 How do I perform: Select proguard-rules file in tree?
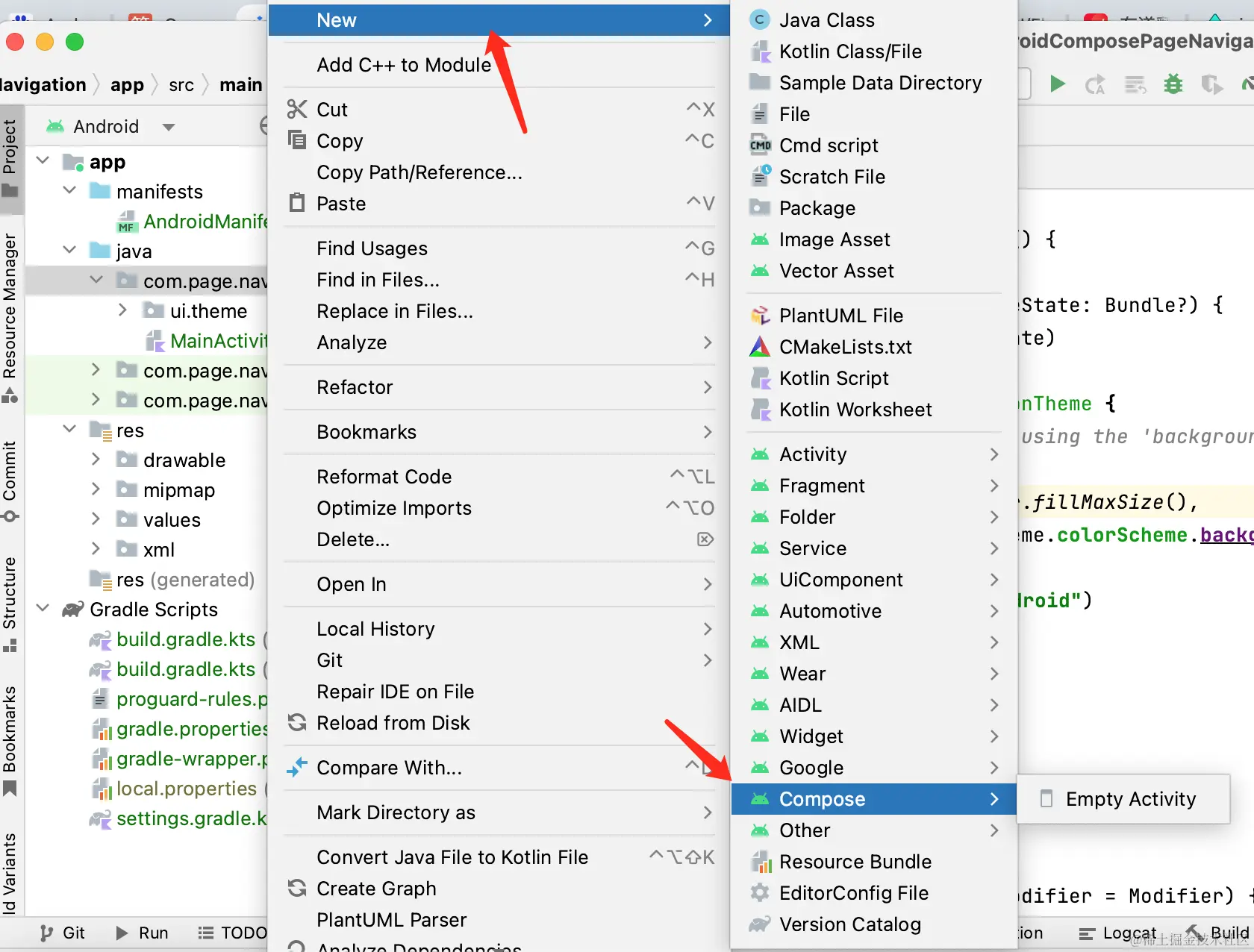(x=192, y=699)
